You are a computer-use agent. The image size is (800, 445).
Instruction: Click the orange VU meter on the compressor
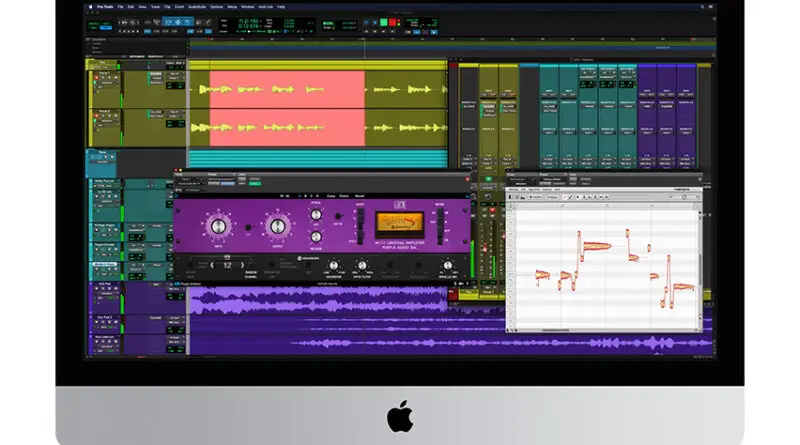click(x=399, y=225)
